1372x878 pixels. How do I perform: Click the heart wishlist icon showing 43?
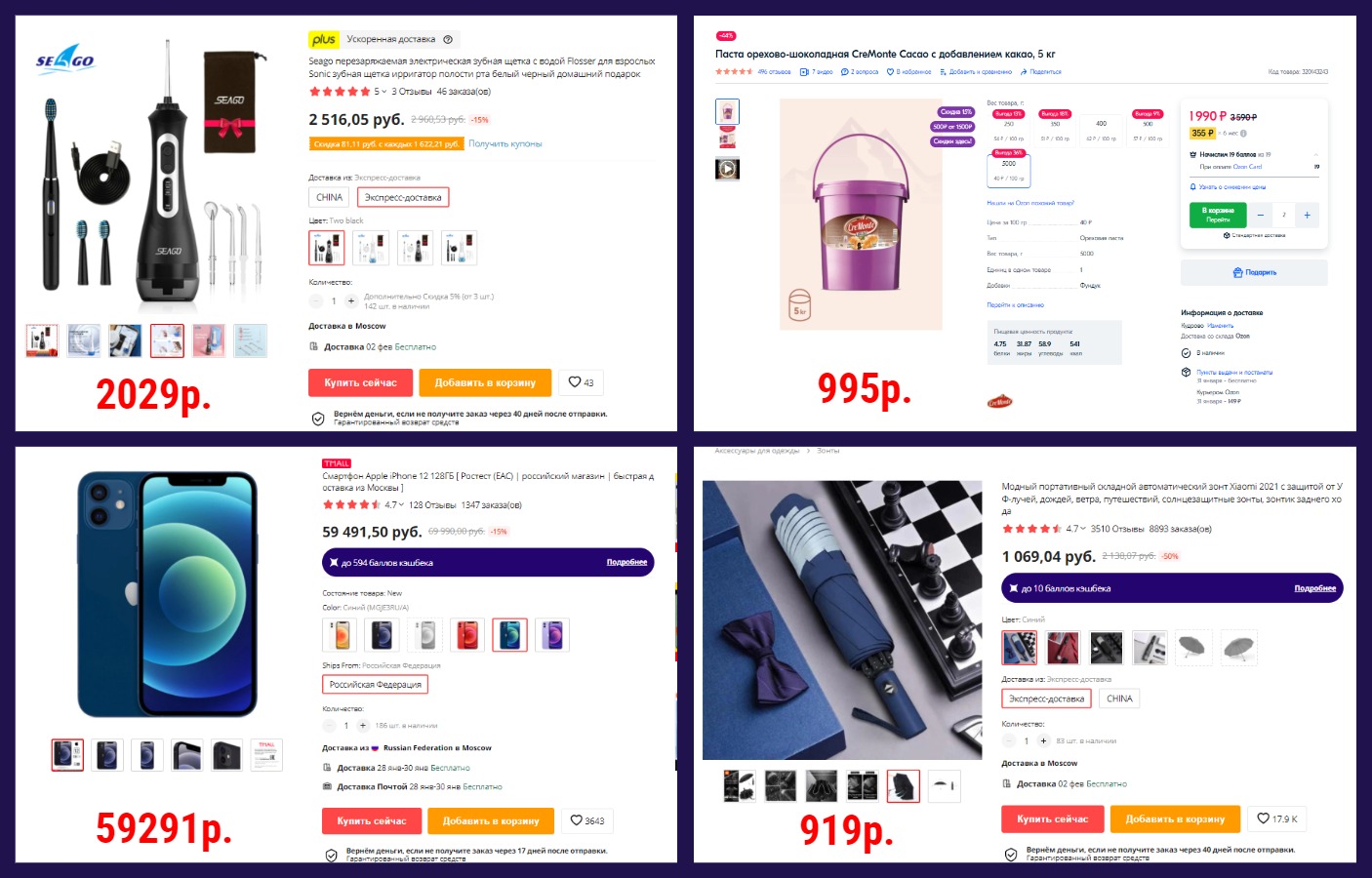coord(582,382)
